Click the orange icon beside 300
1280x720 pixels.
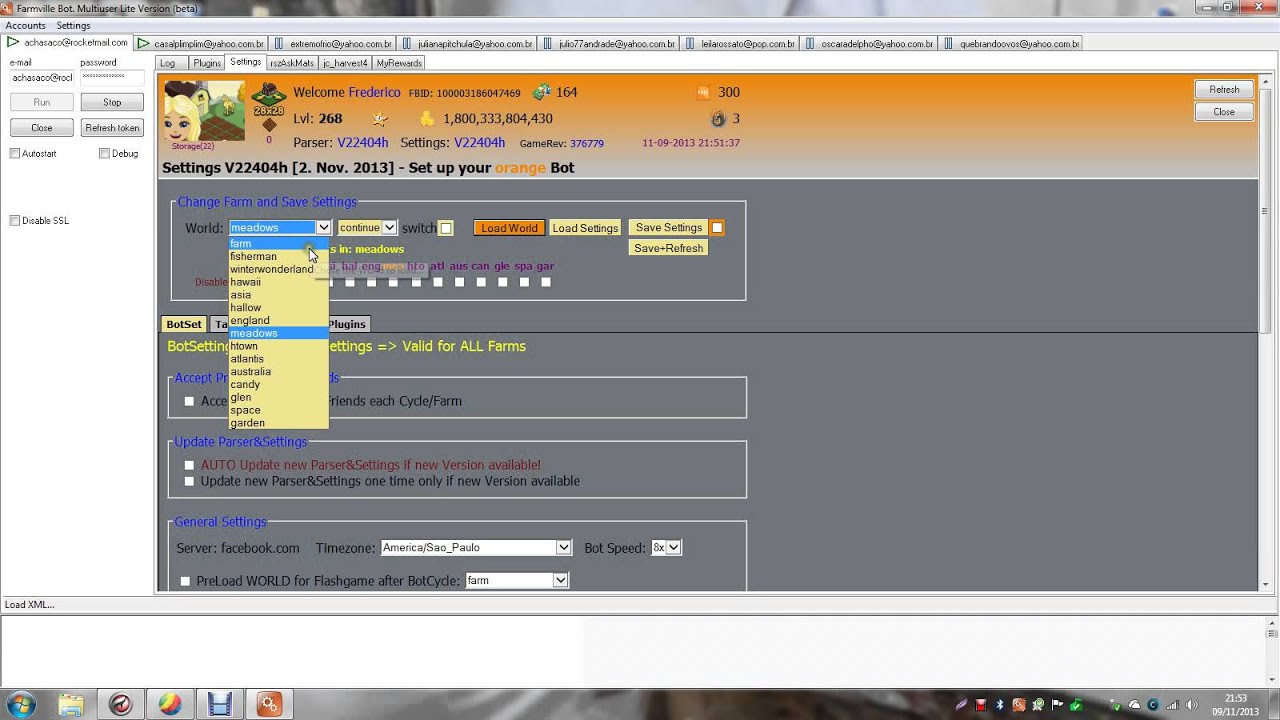point(703,92)
